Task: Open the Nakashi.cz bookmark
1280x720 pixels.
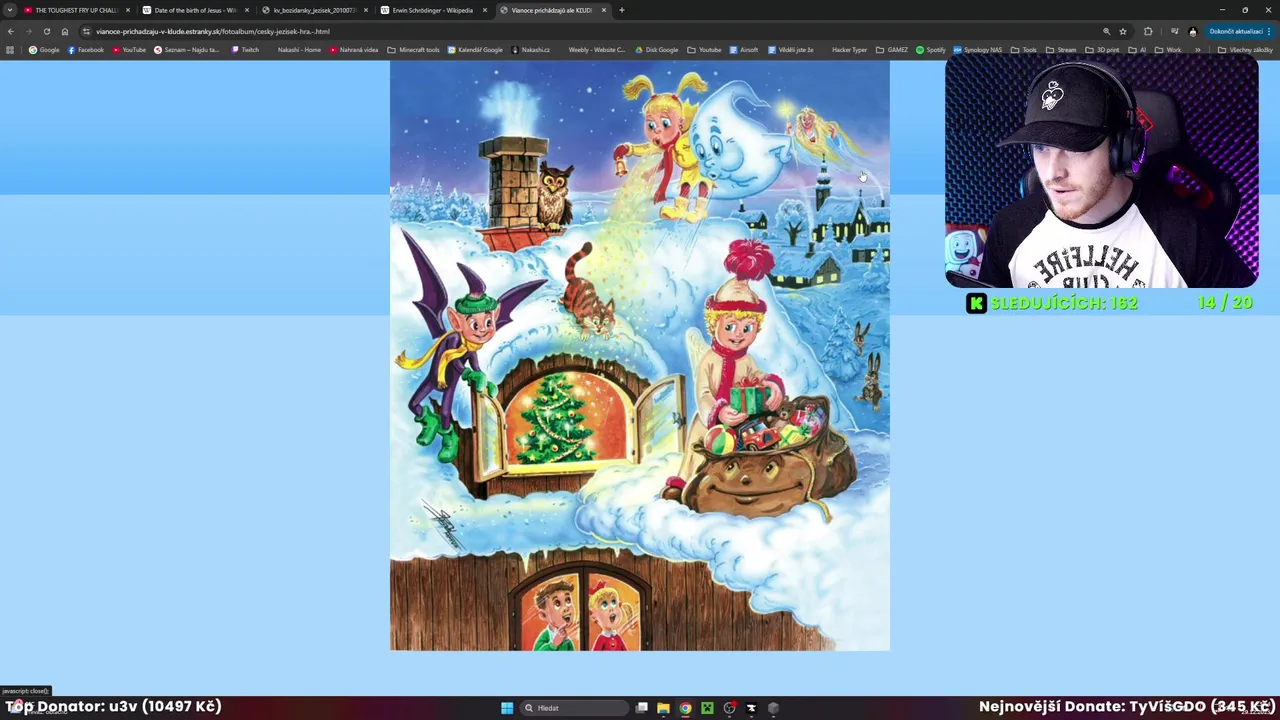Action: [531, 50]
